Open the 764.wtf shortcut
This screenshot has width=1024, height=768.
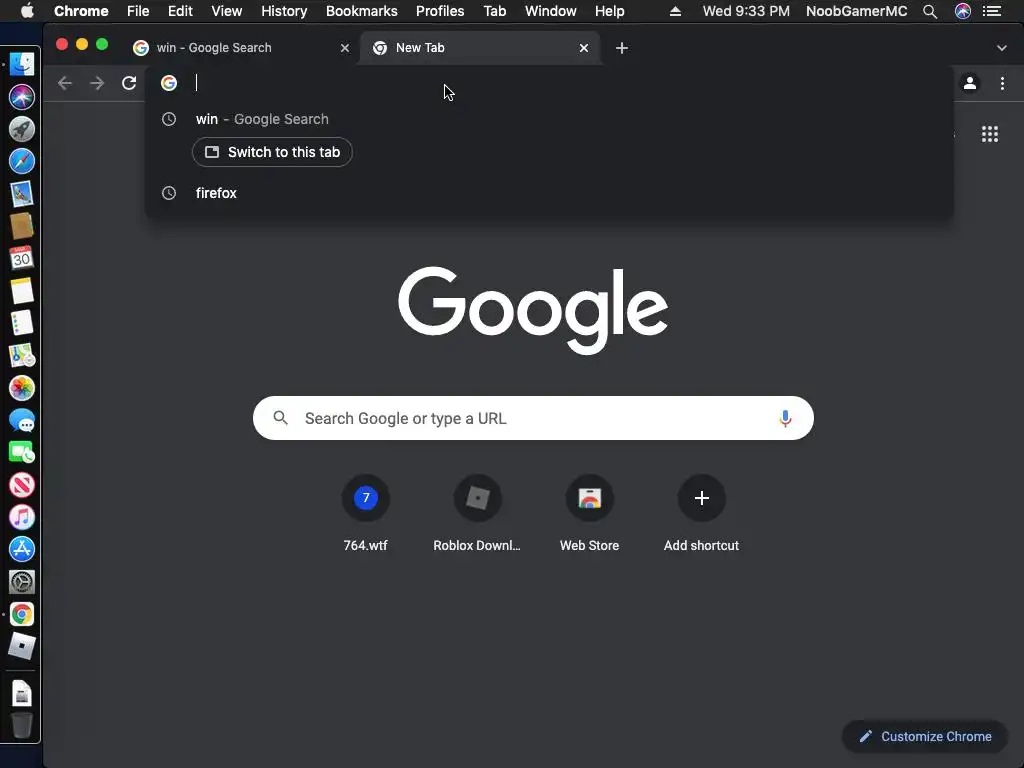(366, 513)
